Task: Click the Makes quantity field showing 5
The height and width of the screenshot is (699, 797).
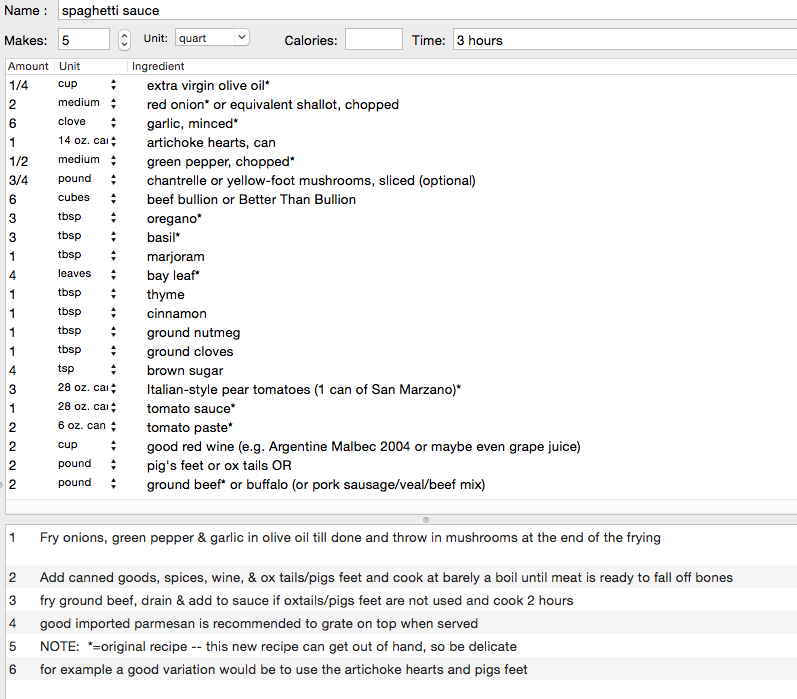Action: pos(84,40)
